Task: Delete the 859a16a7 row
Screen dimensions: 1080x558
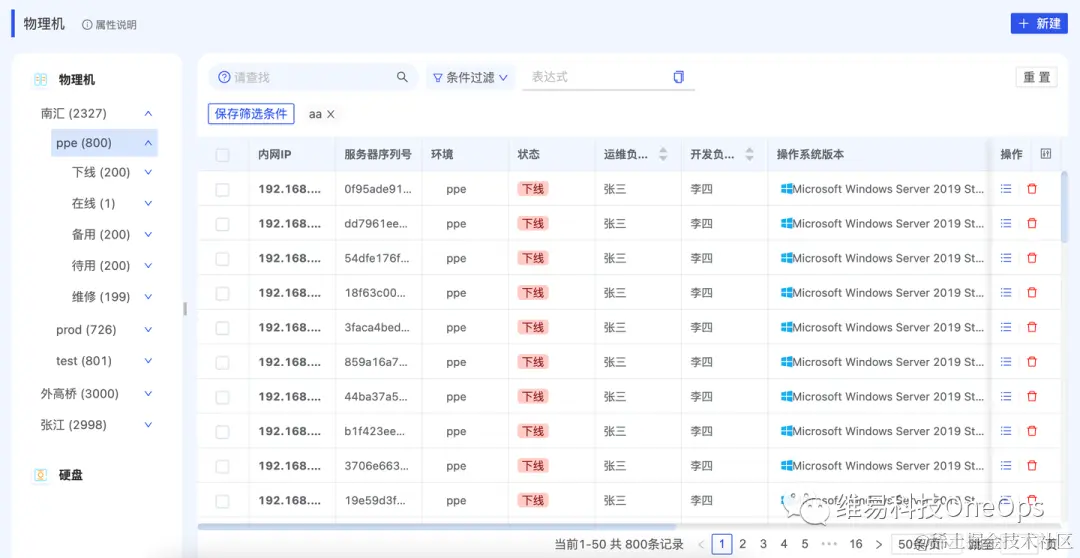Action: pos(1032,362)
